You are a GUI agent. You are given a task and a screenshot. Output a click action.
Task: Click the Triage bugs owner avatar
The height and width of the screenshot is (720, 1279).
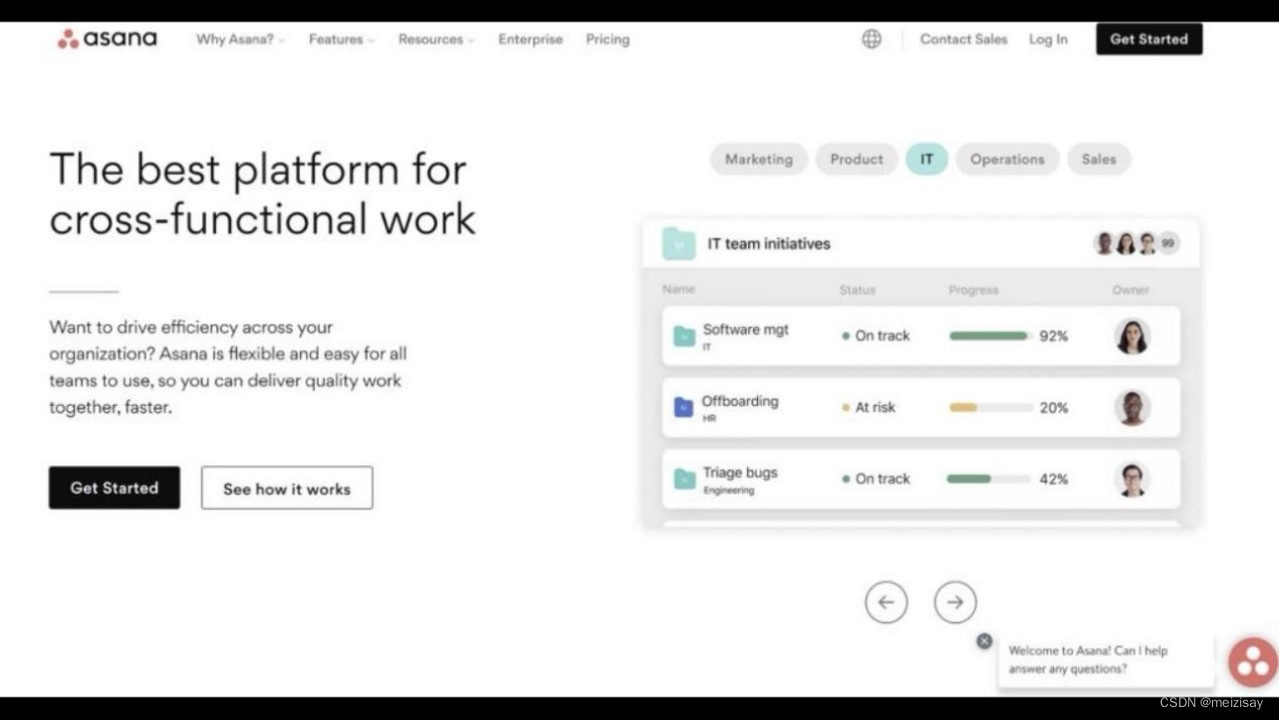(x=1132, y=480)
